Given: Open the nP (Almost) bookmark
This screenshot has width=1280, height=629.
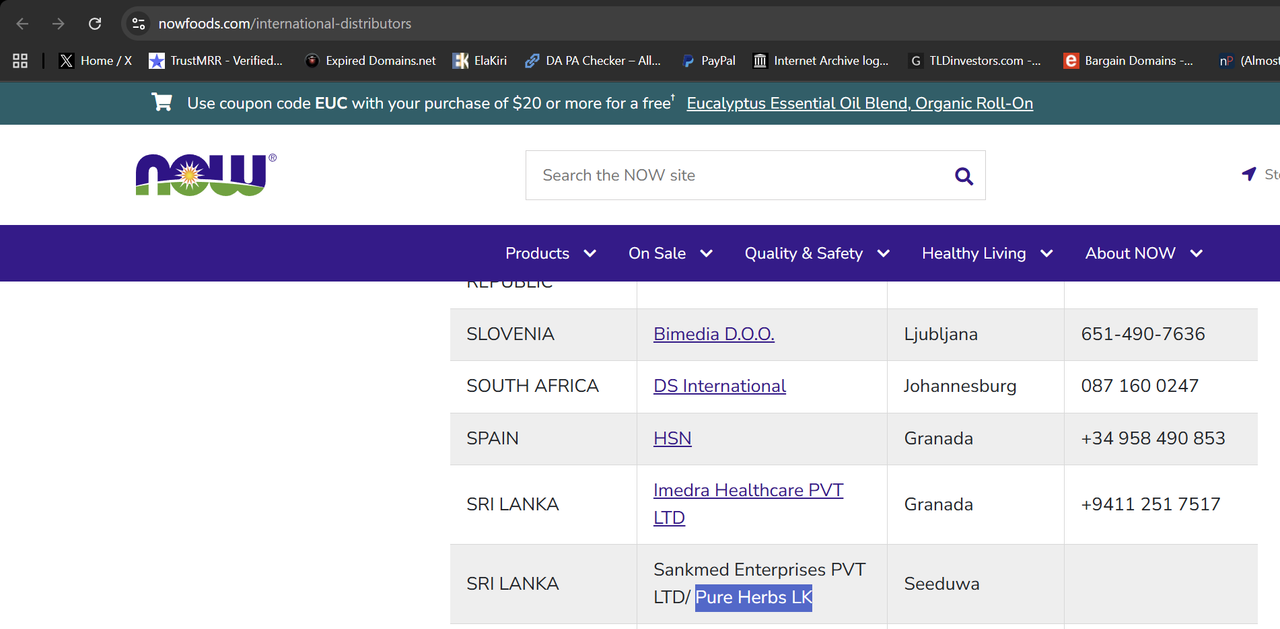Looking at the screenshot, I should pos(1248,61).
